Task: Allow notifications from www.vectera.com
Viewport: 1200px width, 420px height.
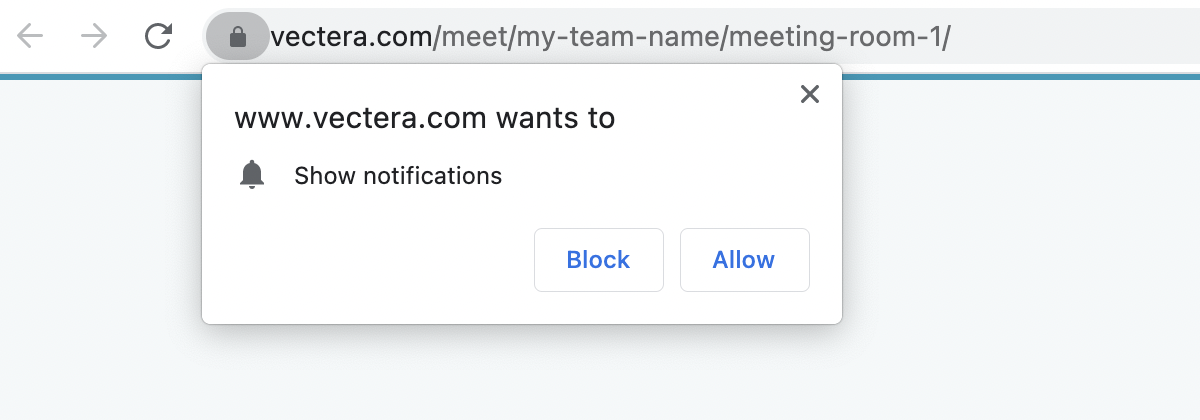Action: (744, 260)
